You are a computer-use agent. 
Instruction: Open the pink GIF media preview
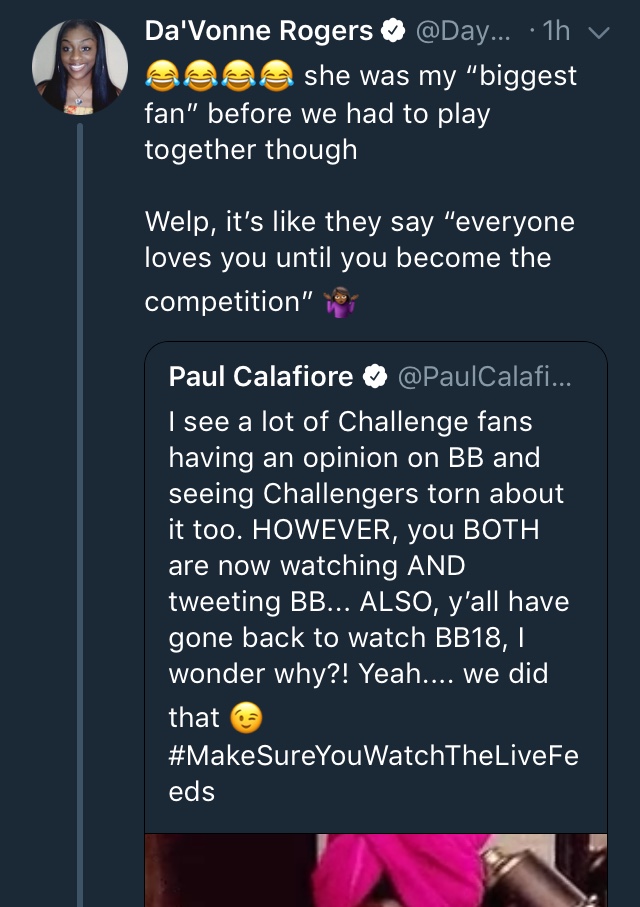(x=376, y=870)
